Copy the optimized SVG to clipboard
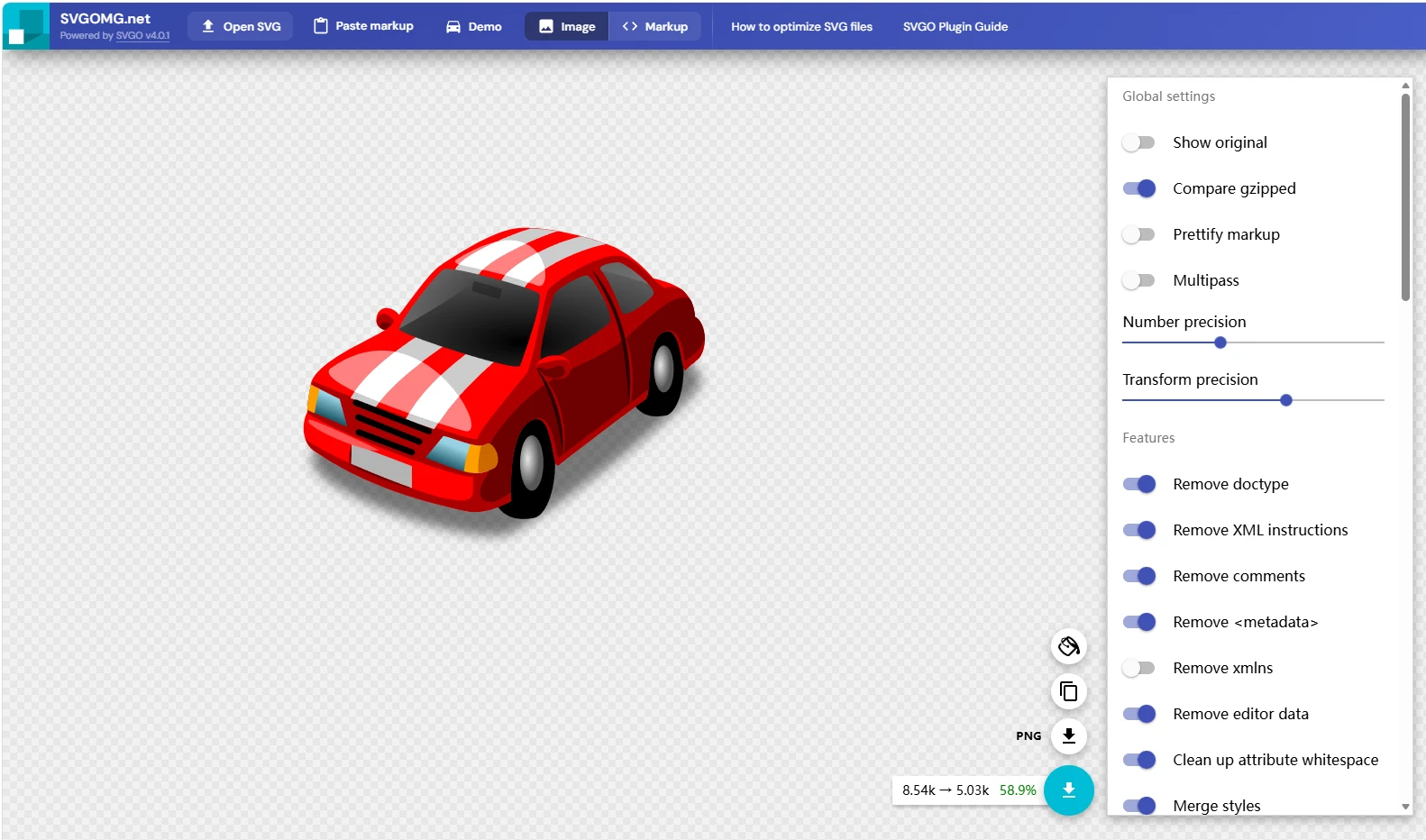Image resolution: width=1426 pixels, height=840 pixels. pyautogui.click(x=1069, y=691)
